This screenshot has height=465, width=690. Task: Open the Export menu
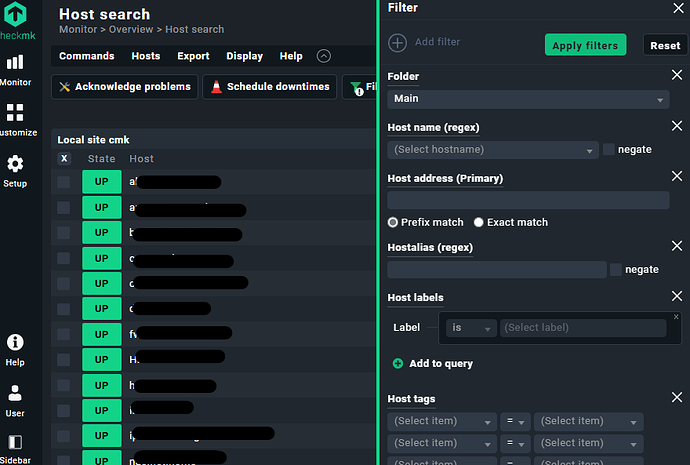tap(193, 56)
